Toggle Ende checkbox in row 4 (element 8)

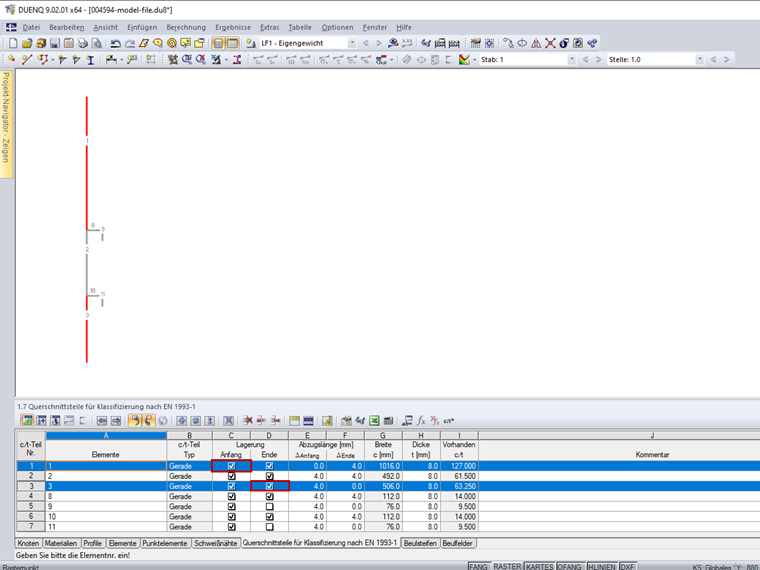coord(269,496)
